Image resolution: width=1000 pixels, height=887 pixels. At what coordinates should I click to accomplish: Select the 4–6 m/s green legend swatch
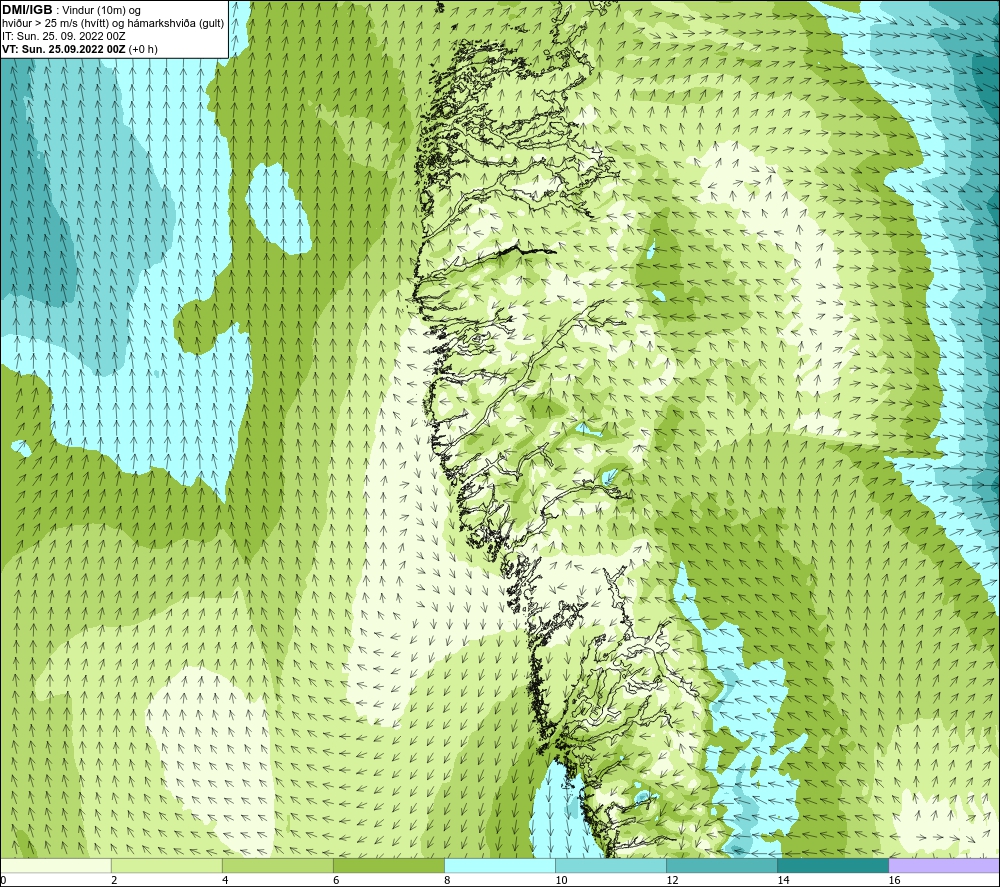point(278,865)
